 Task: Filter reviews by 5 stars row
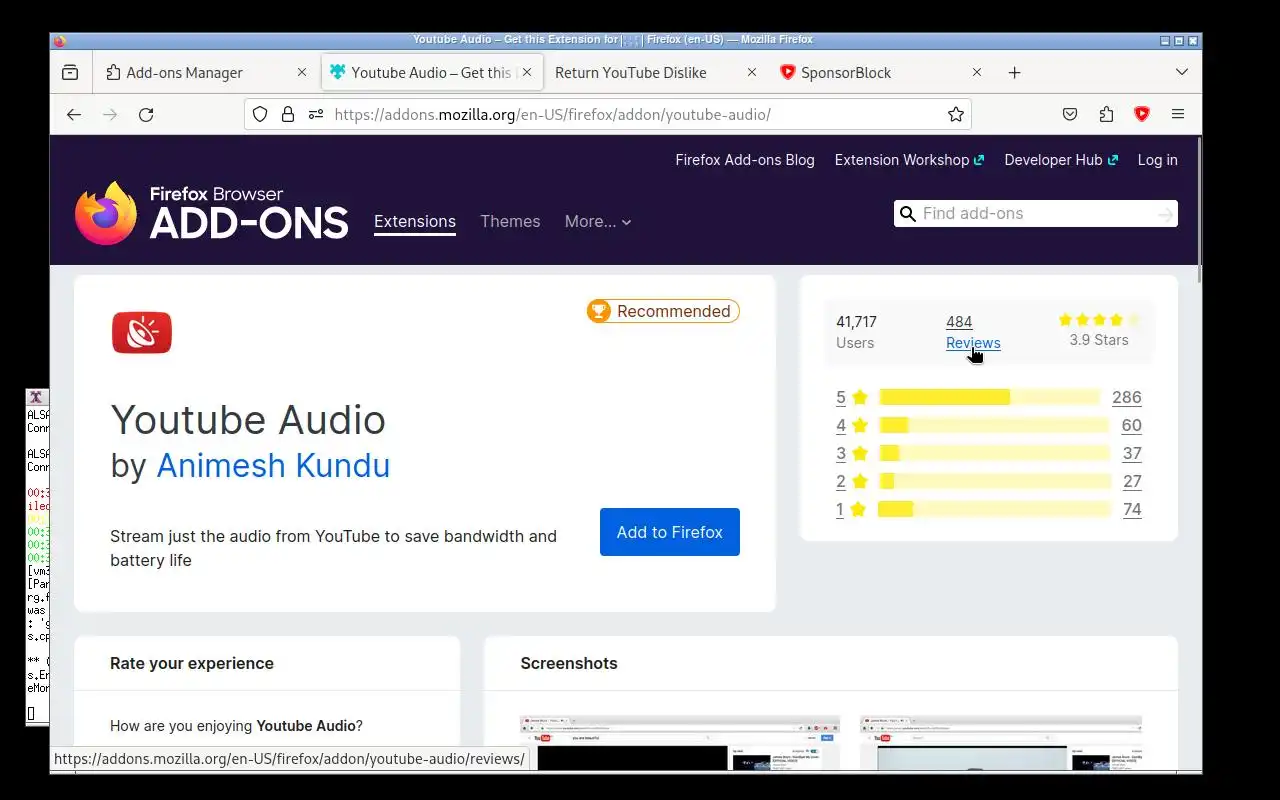pos(989,397)
